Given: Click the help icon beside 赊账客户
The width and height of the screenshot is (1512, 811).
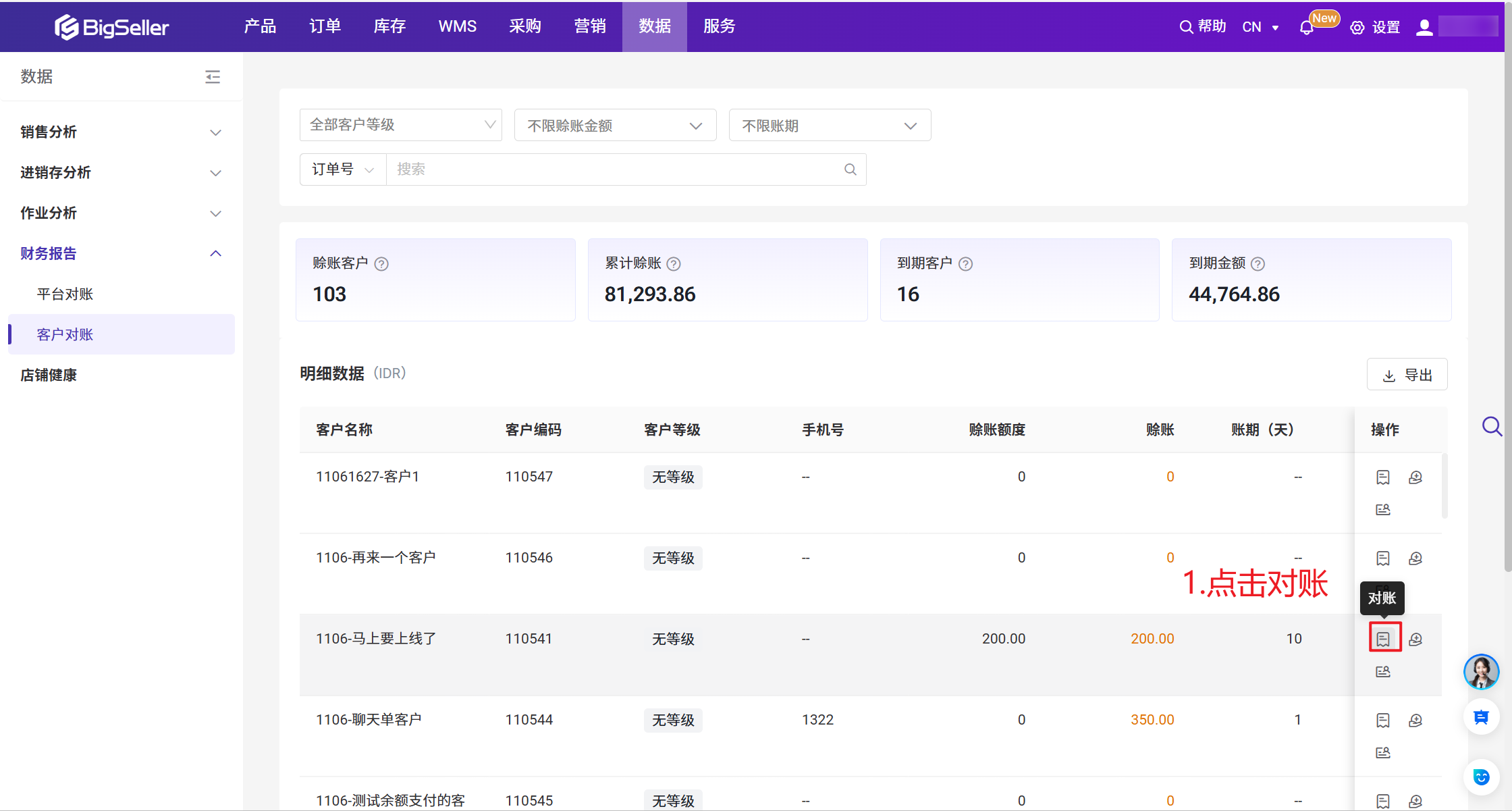Looking at the screenshot, I should (x=381, y=264).
